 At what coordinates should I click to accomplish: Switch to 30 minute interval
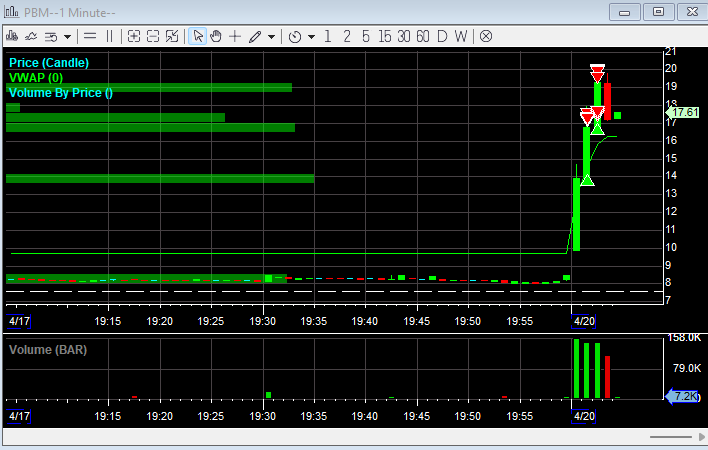(x=404, y=36)
